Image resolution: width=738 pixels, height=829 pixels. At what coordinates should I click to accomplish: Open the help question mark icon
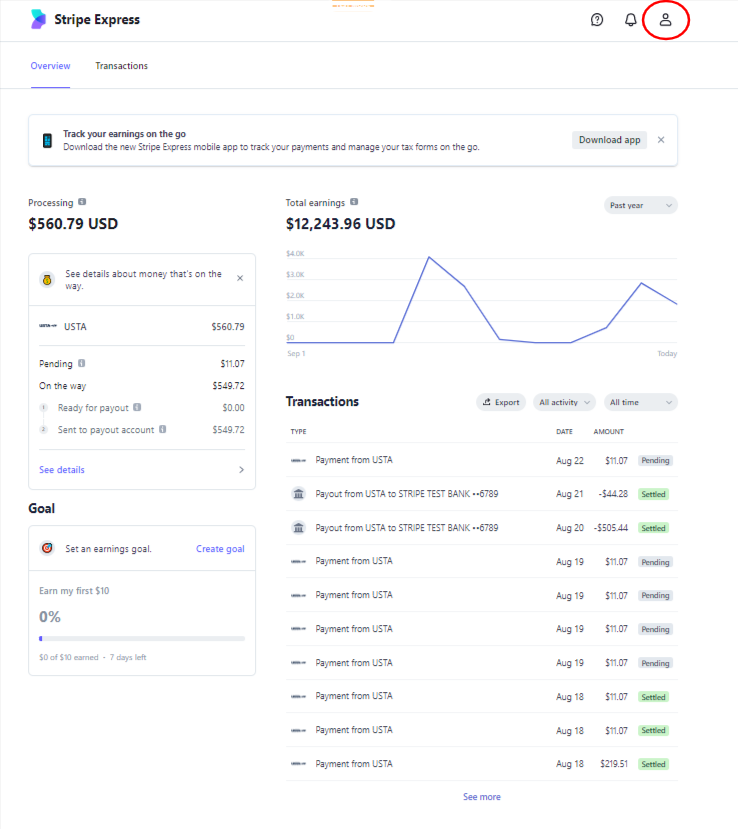coord(597,20)
